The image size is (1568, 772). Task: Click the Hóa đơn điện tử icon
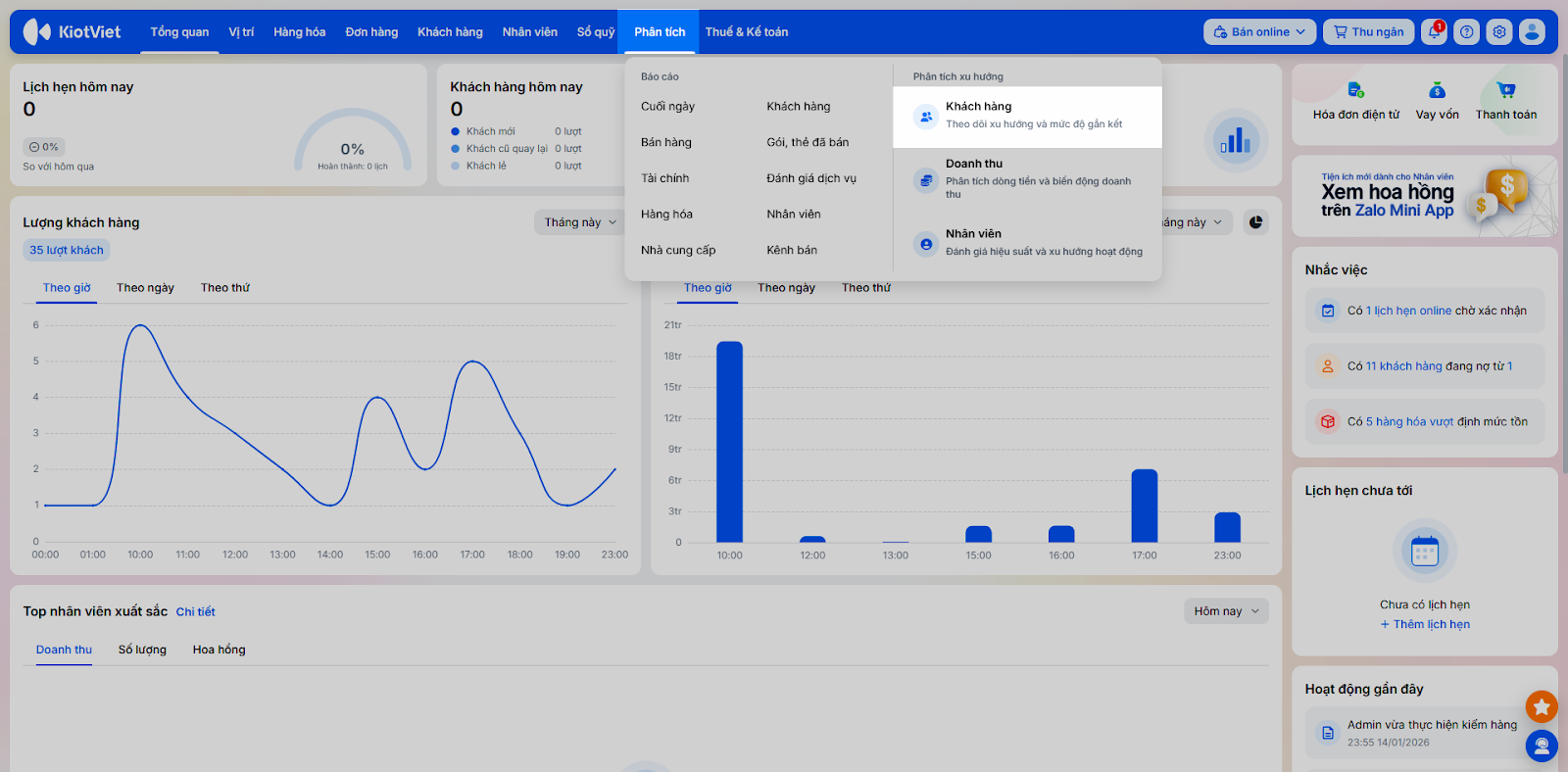[1355, 91]
